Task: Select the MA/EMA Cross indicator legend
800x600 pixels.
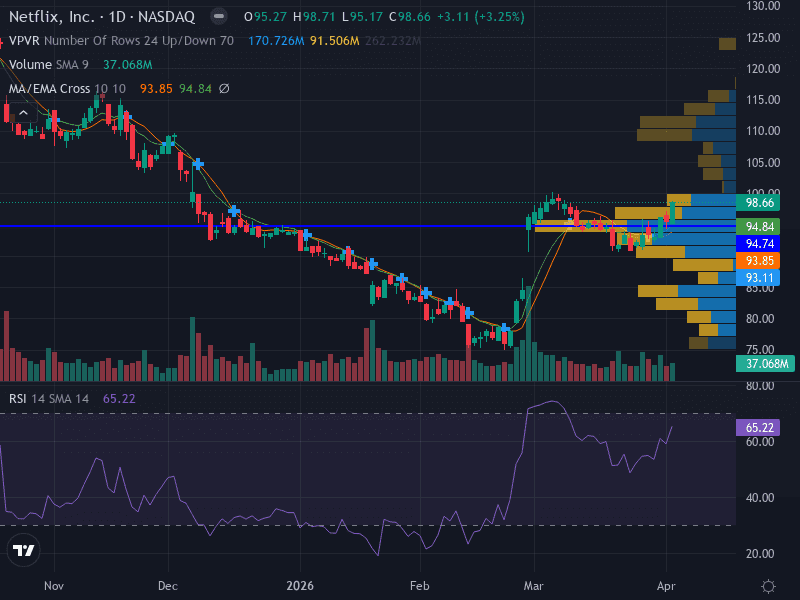Action: pos(67,89)
